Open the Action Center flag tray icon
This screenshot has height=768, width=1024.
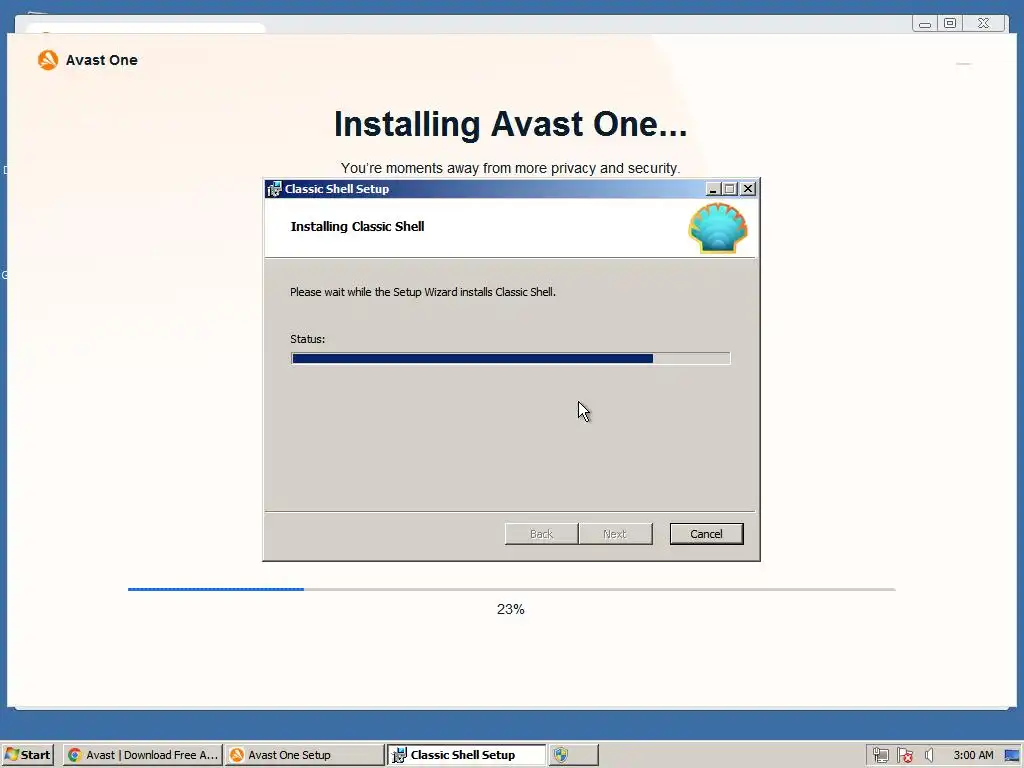point(904,755)
